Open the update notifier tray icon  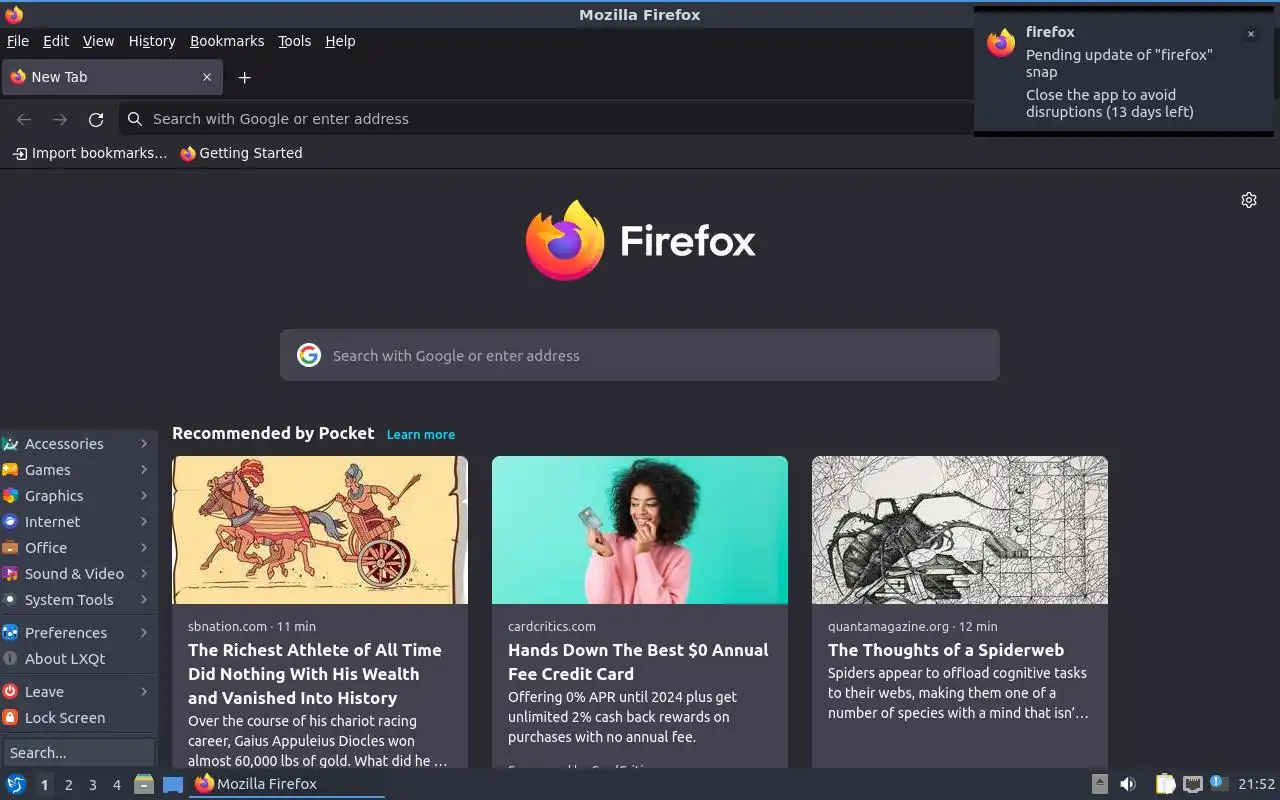pyautogui.click(x=1217, y=783)
